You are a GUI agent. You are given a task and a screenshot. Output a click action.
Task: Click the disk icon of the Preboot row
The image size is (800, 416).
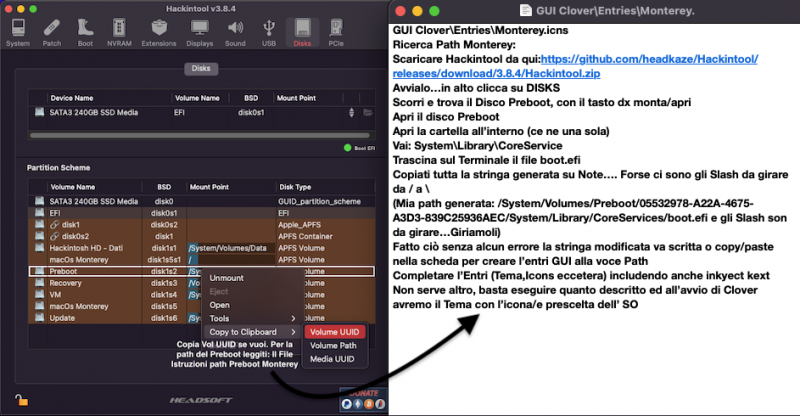[39, 271]
